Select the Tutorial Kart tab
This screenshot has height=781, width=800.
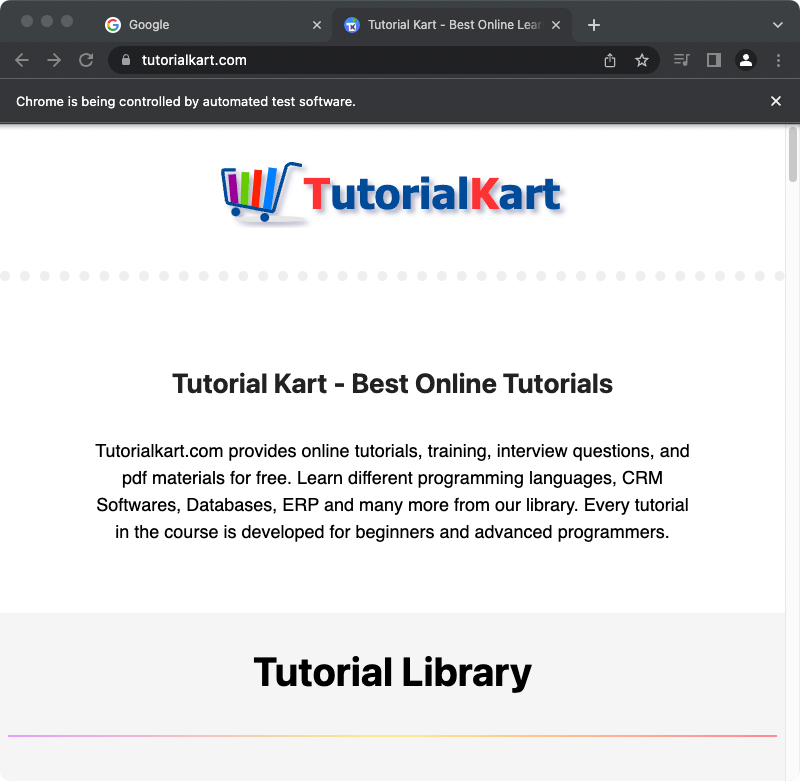450,24
